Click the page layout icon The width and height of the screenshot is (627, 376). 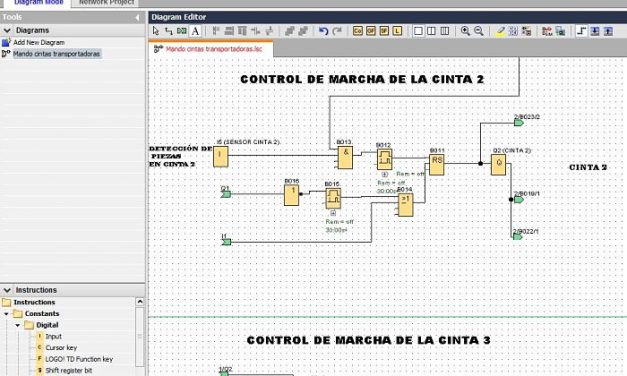coord(513,31)
